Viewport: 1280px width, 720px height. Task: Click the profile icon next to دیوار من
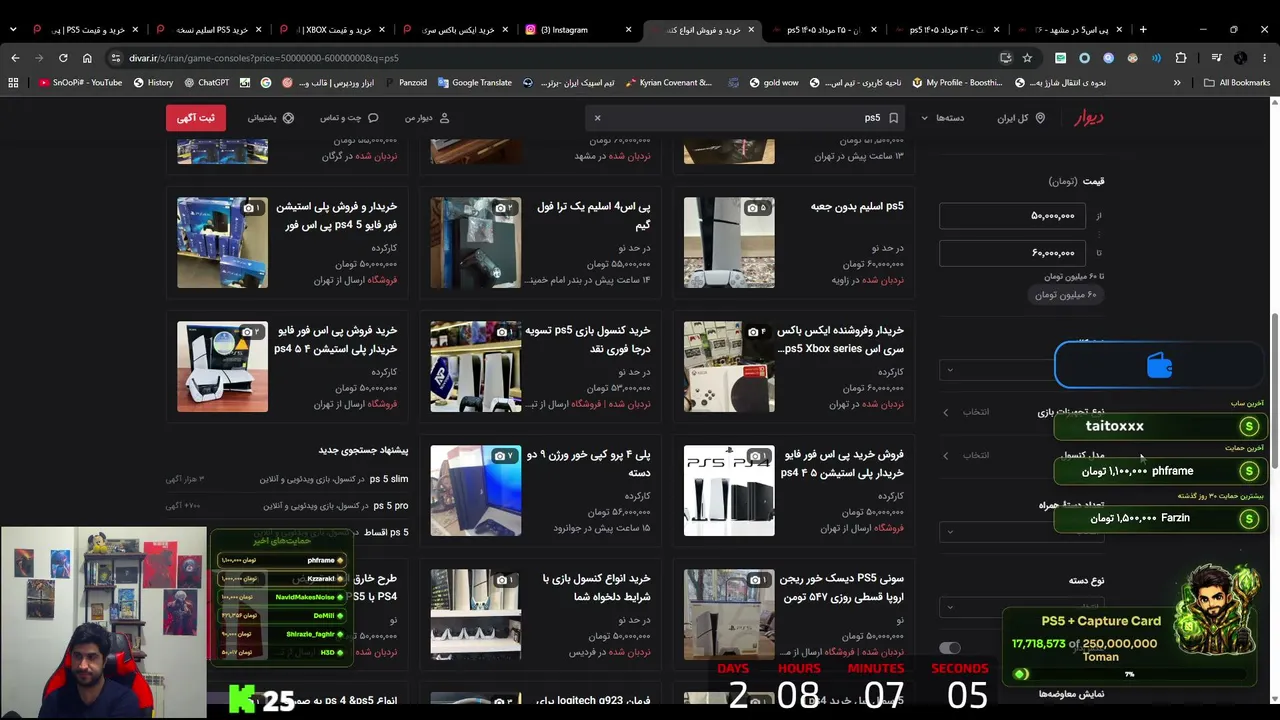[x=444, y=118]
